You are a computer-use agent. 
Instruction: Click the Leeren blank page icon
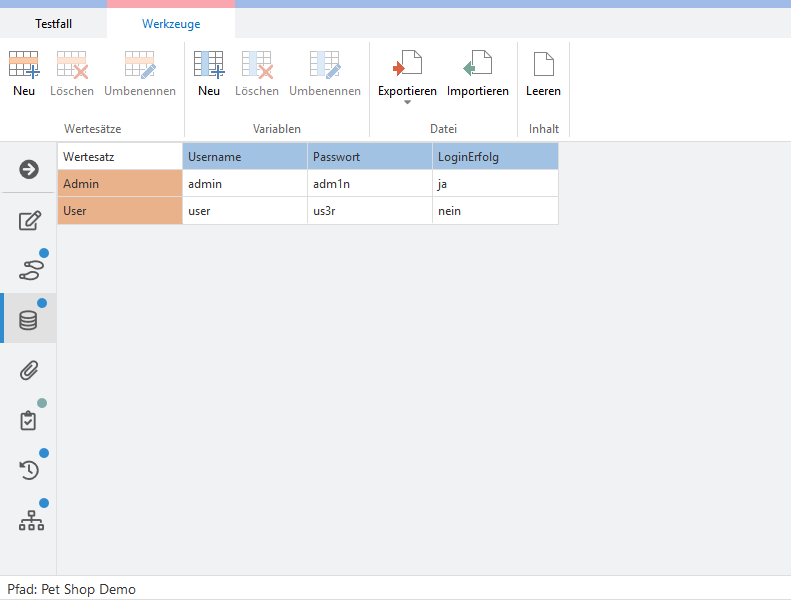tap(543, 65)
